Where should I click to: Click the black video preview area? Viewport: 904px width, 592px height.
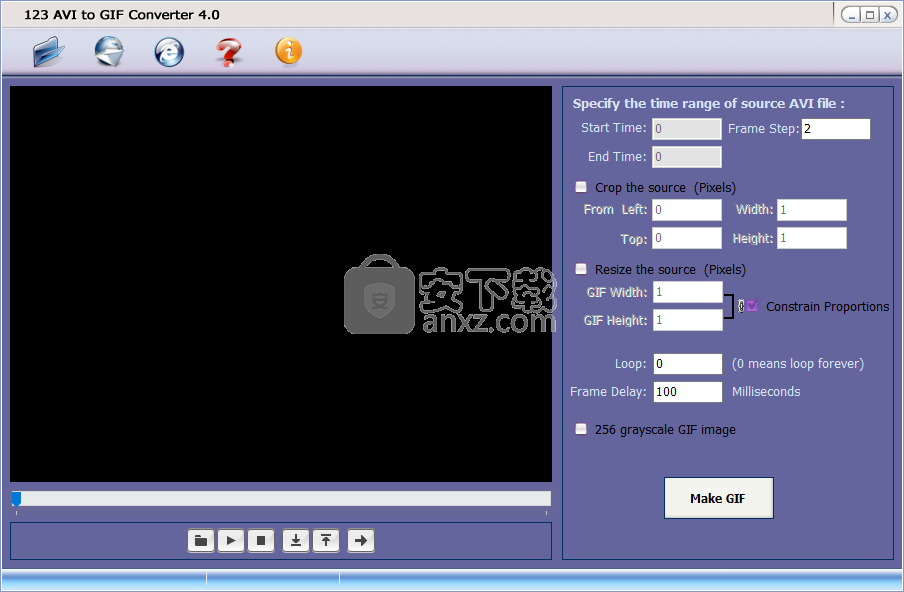click(281, 284)
